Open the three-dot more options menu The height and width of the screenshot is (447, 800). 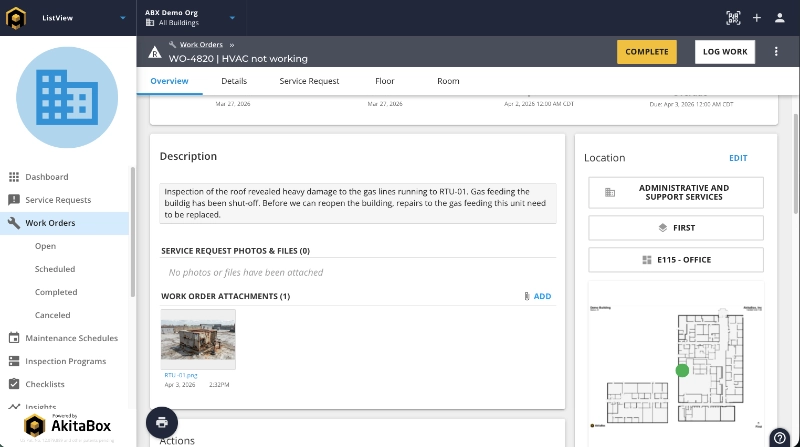pyautogui.click(x=776, y=52)
